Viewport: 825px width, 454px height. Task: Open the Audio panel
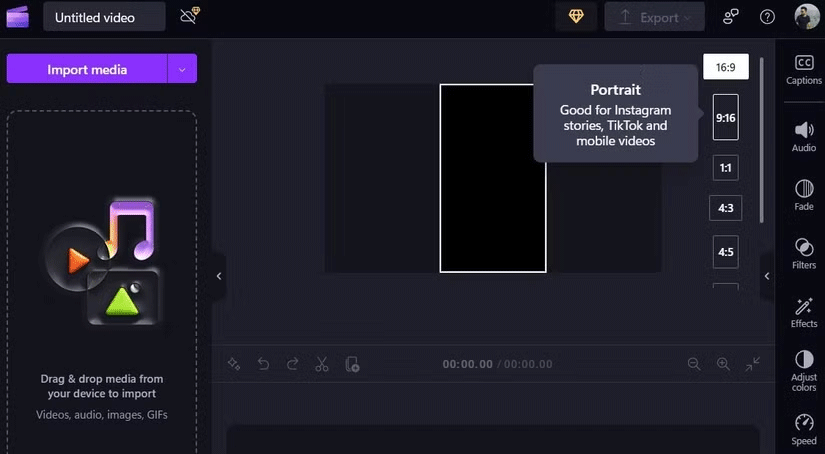coord(804,137)
